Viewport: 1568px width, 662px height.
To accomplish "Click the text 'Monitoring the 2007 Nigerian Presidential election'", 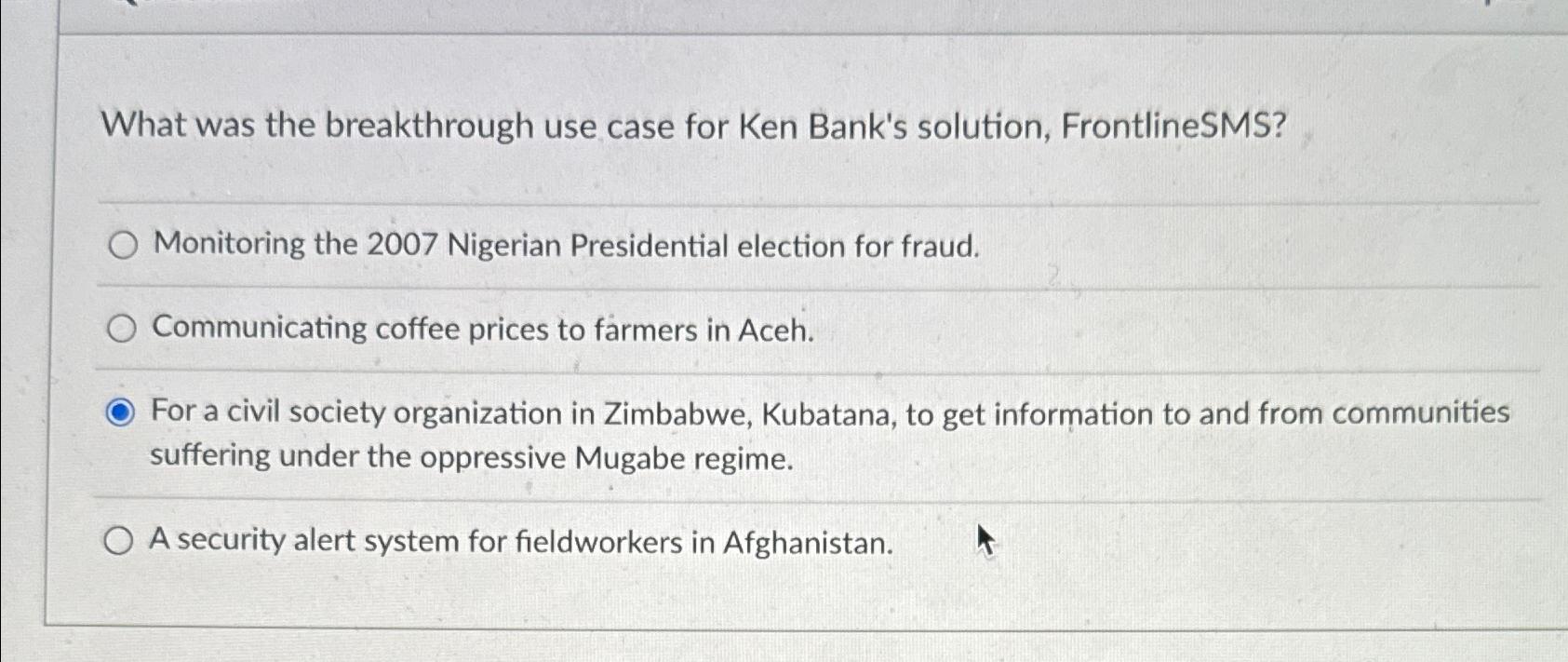I will click(503, 245).
